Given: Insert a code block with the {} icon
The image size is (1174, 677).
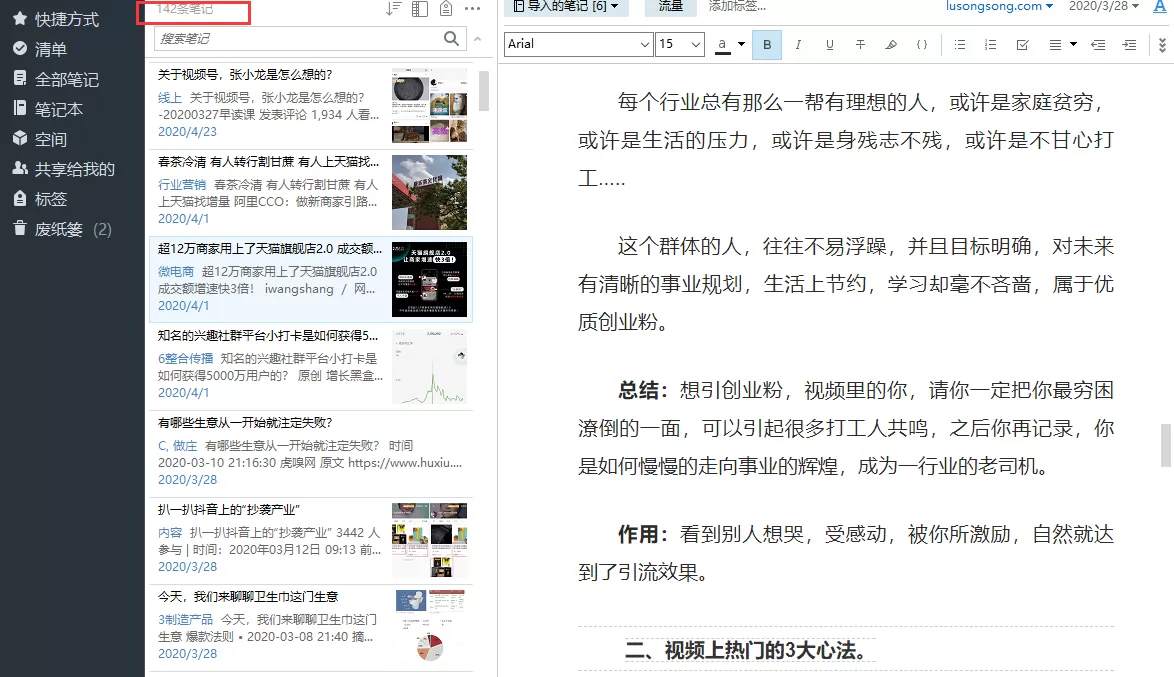Looking at the screenshot, I should pyautogui.click(x=922, y=45).
